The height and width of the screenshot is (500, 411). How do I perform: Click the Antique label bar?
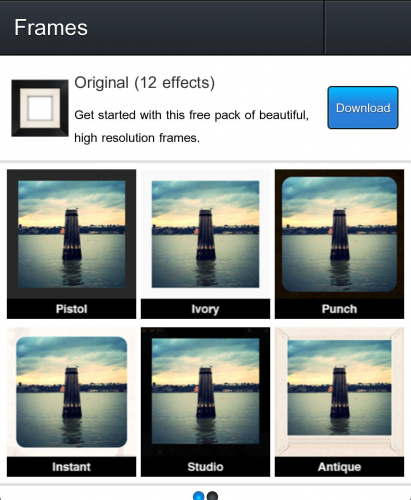339,467
